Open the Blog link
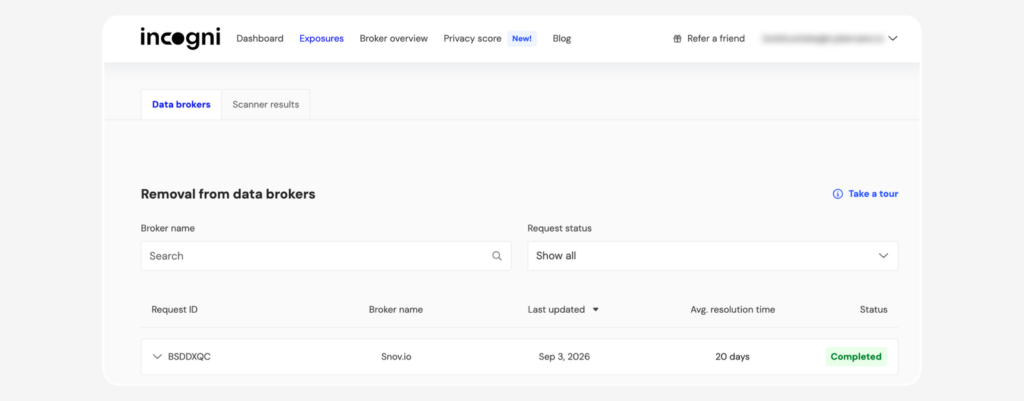Screen dimensions: 1024x401 562,39
